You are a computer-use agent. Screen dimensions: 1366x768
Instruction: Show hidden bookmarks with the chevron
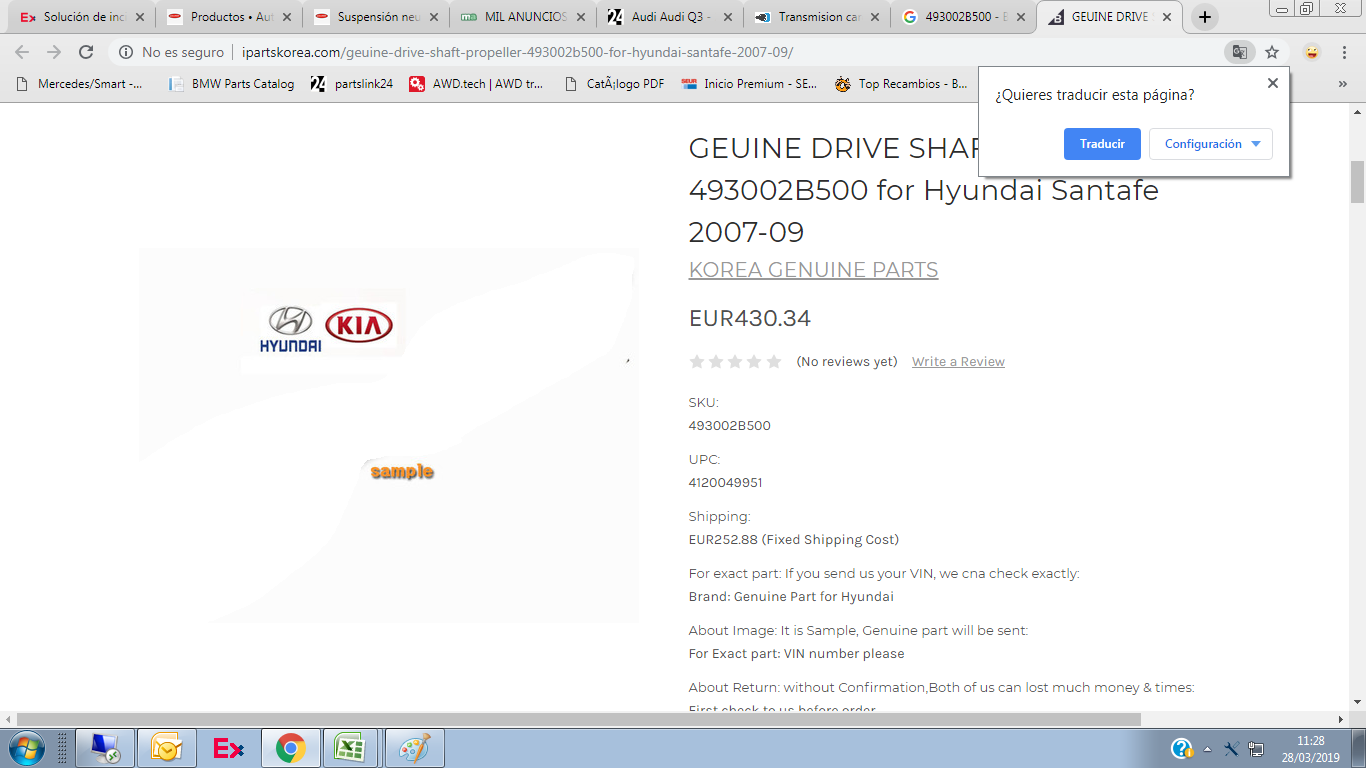(x=1342, y=84)
